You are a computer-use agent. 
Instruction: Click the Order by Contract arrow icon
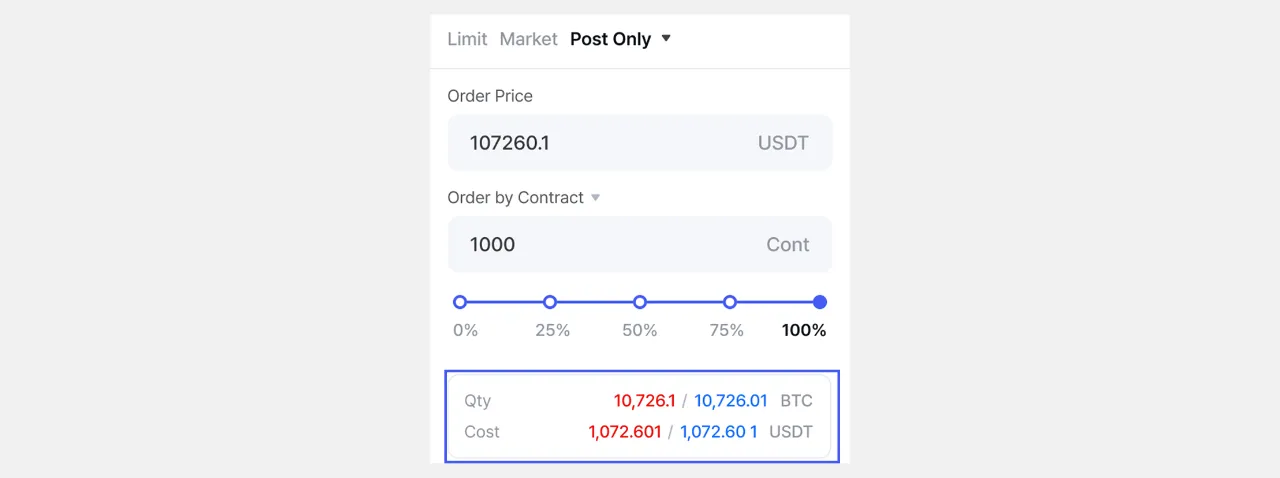tap(596, 197)
